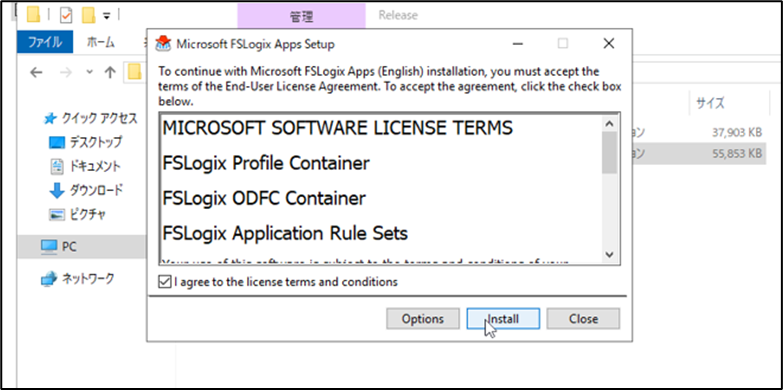Click license text scrollbar up arrow
783x390 pixels.
coord(609,123)
